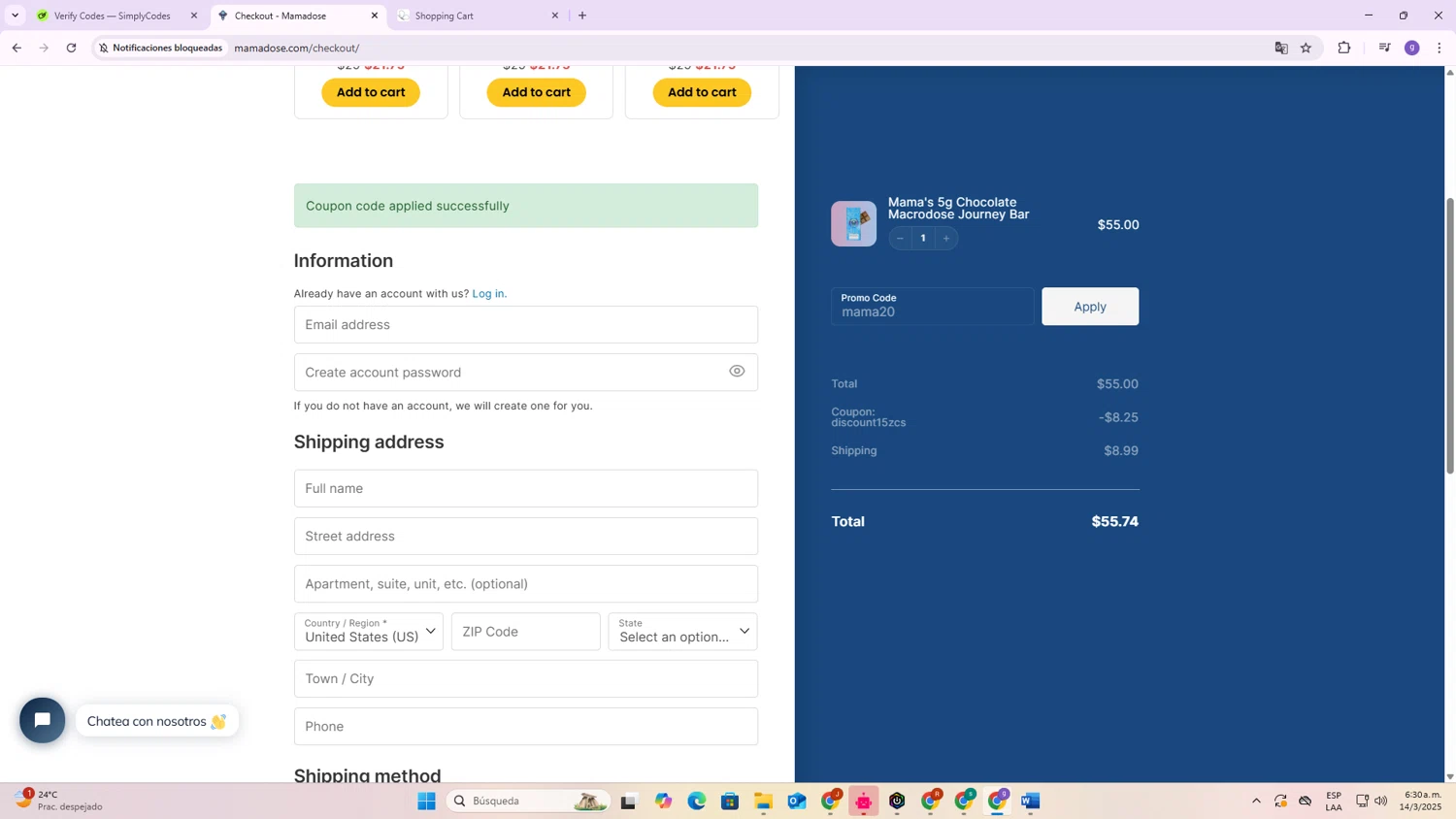Screen dimensions: 1456x819
Task: Open the clock and date panel
Action: pyautogui.click(x=1422, y=801)
